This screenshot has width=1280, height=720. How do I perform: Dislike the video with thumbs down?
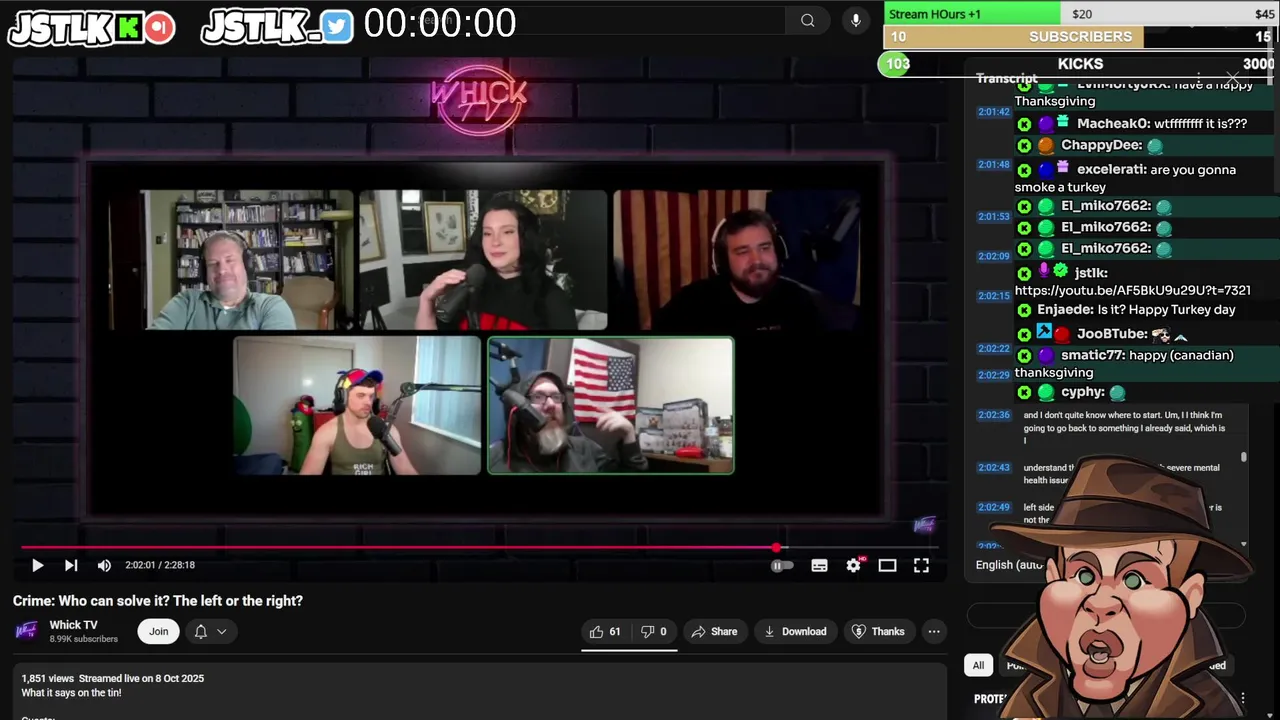654,631
